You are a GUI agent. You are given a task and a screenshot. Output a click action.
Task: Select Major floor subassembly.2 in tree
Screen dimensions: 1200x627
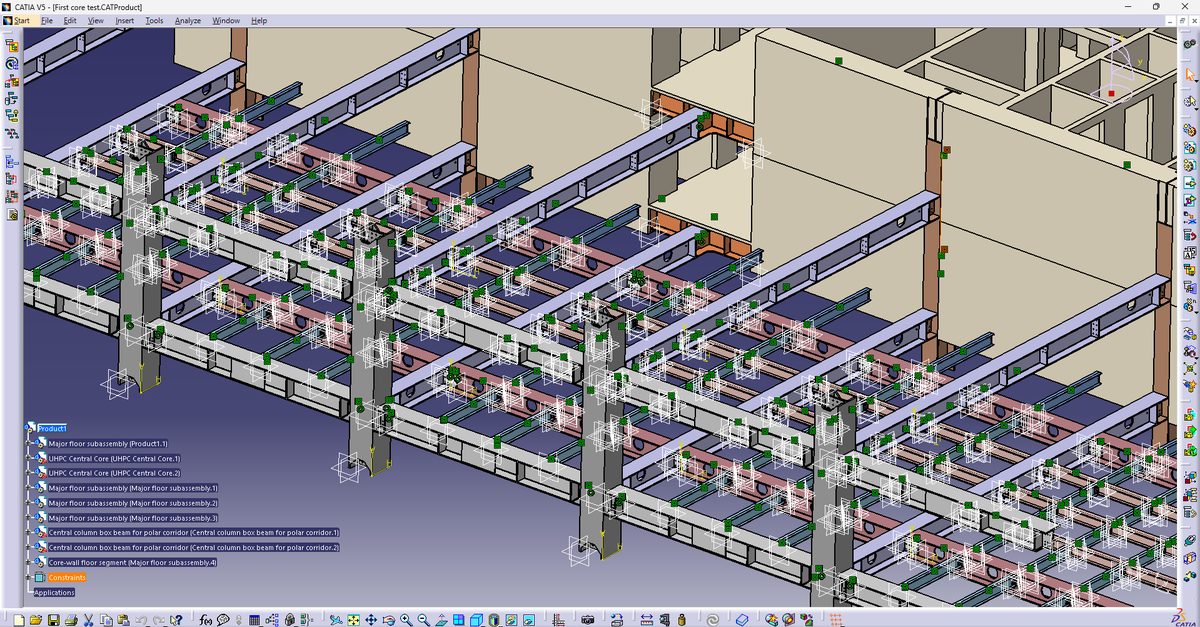133,503
